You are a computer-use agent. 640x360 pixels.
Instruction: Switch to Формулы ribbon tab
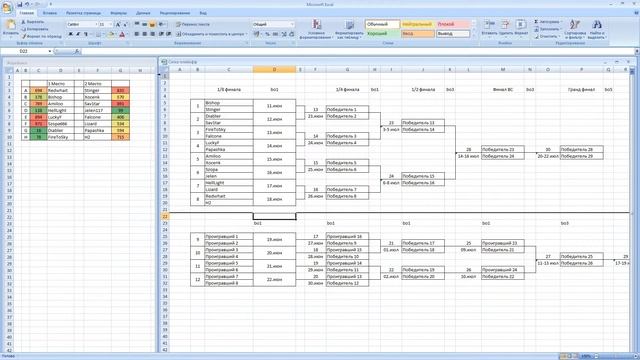point(118,13)
